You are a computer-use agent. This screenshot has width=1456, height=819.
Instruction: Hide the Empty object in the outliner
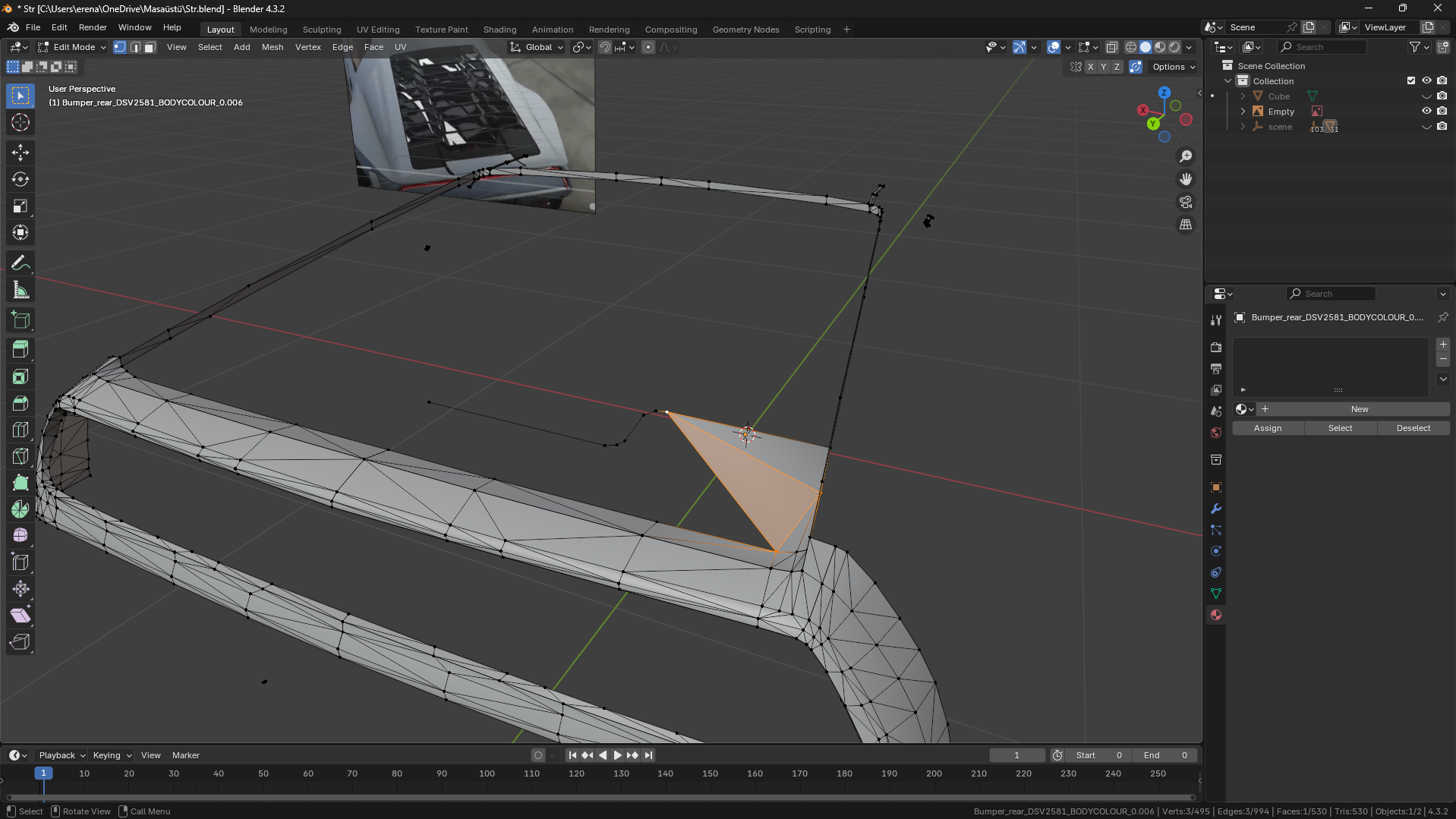[1426, 112]
